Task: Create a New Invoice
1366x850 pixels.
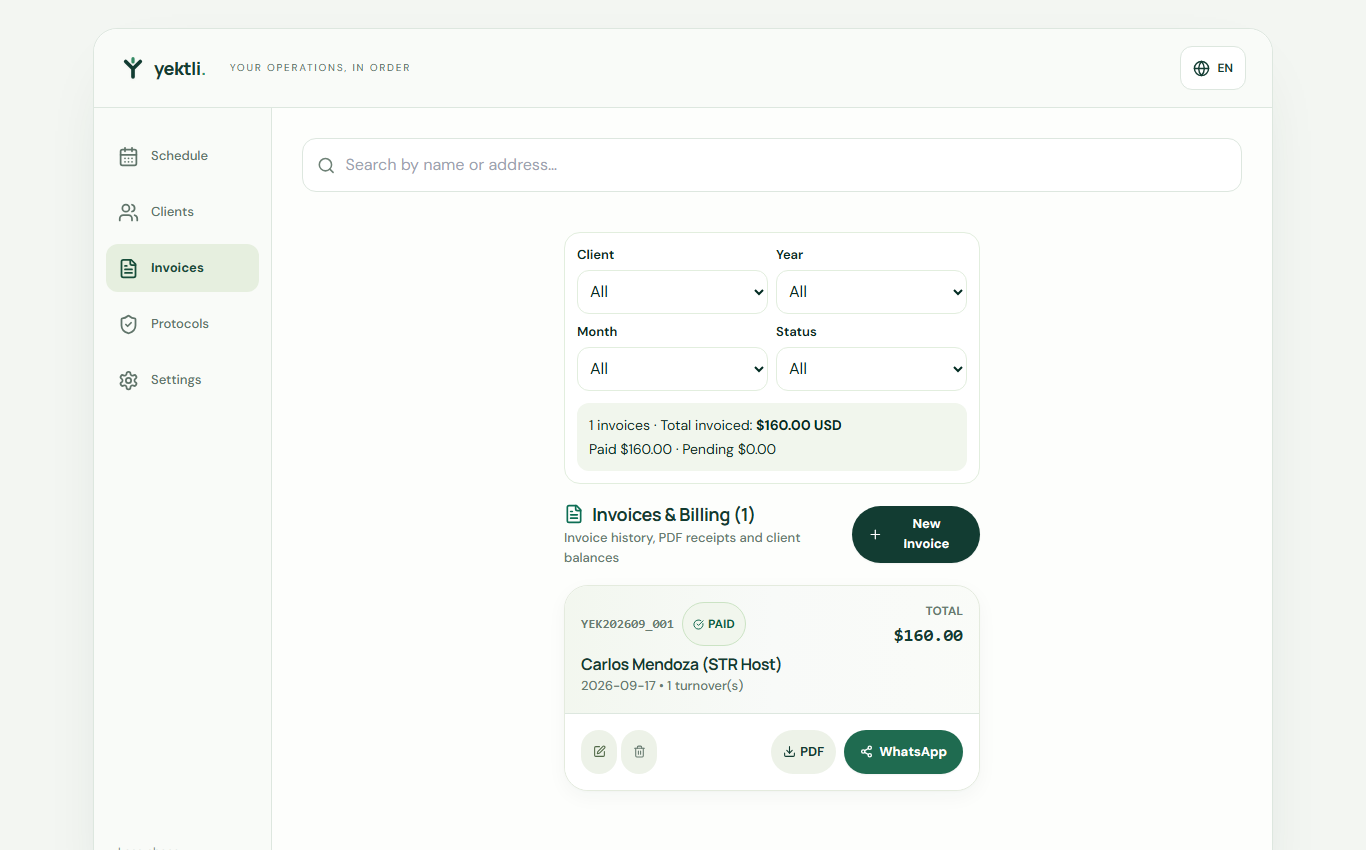Action: tap(916, 534)
